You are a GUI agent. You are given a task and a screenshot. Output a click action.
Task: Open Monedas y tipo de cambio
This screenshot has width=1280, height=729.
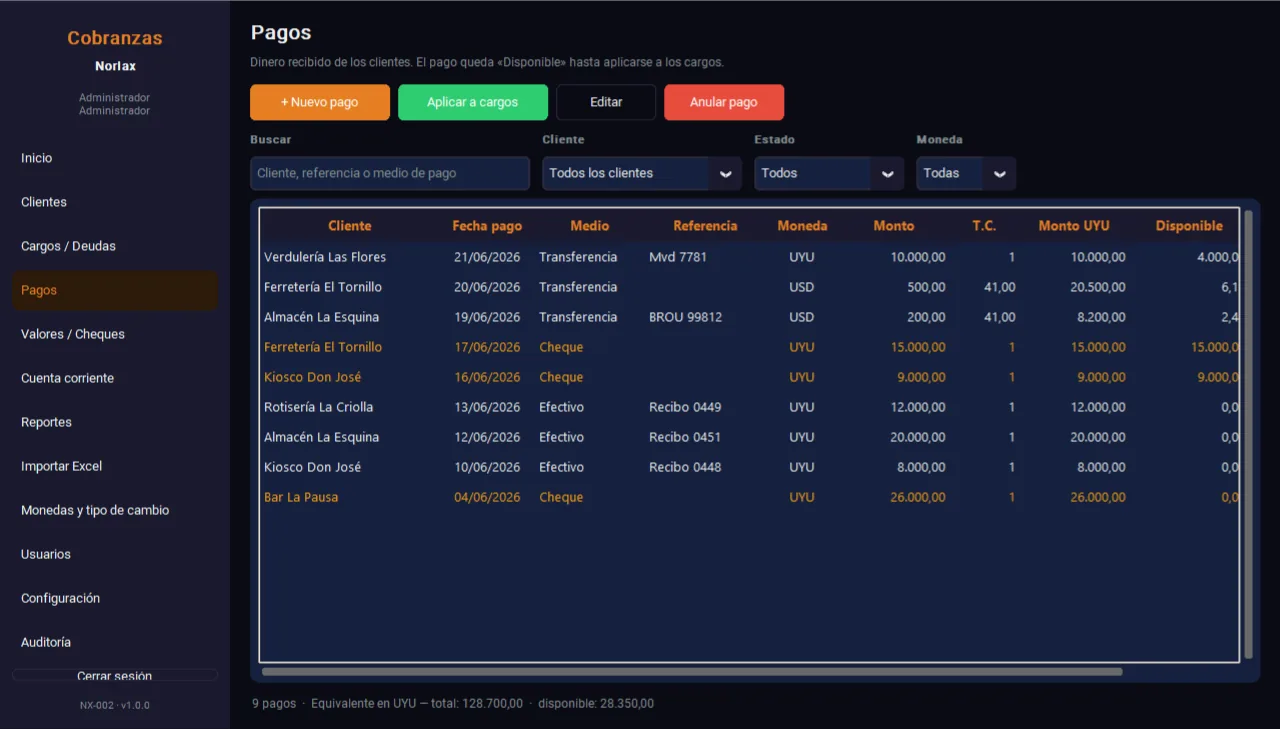click(115, 510)
